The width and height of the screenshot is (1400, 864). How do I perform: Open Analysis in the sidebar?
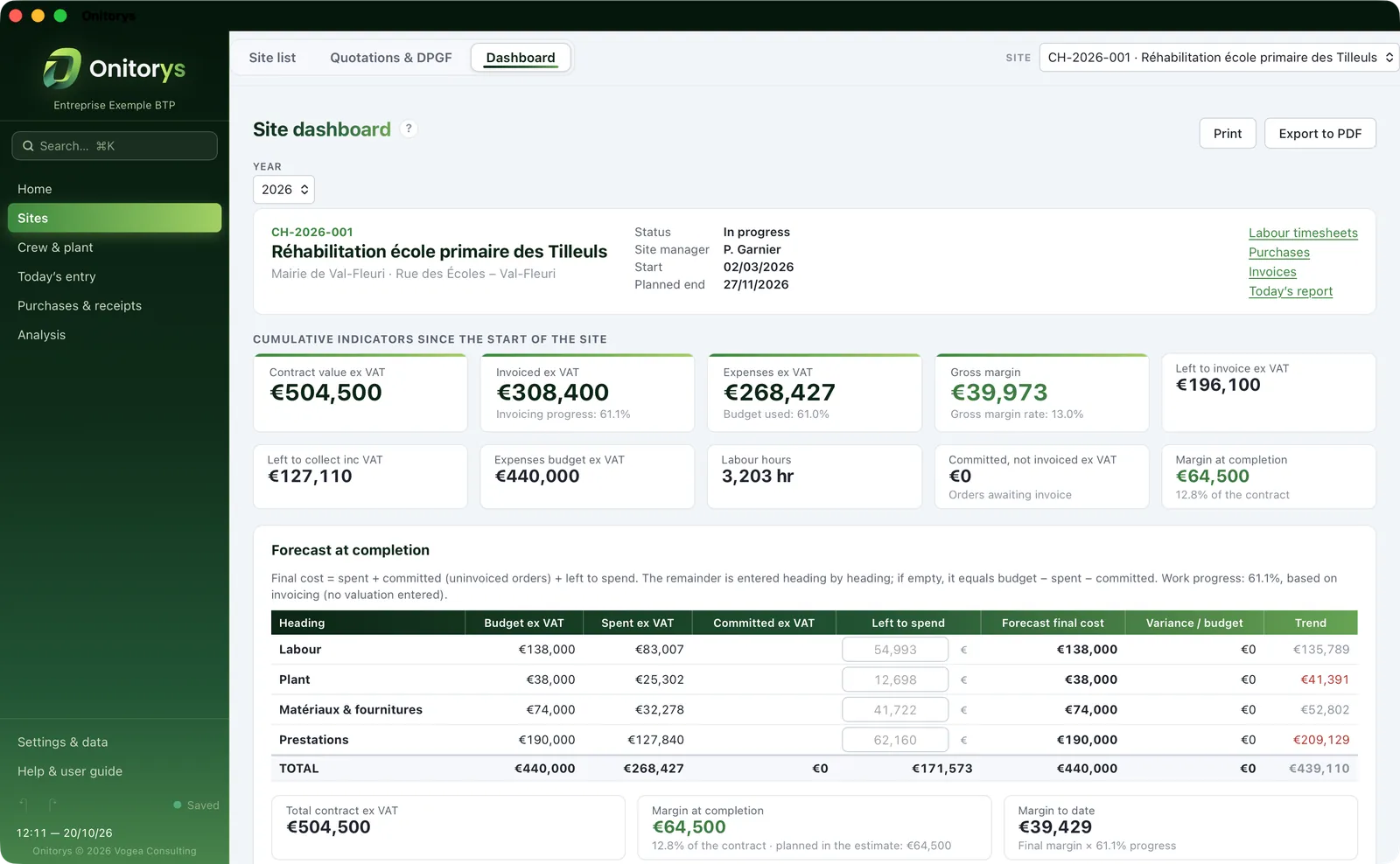pyautogui.click(x=115, y=335)
